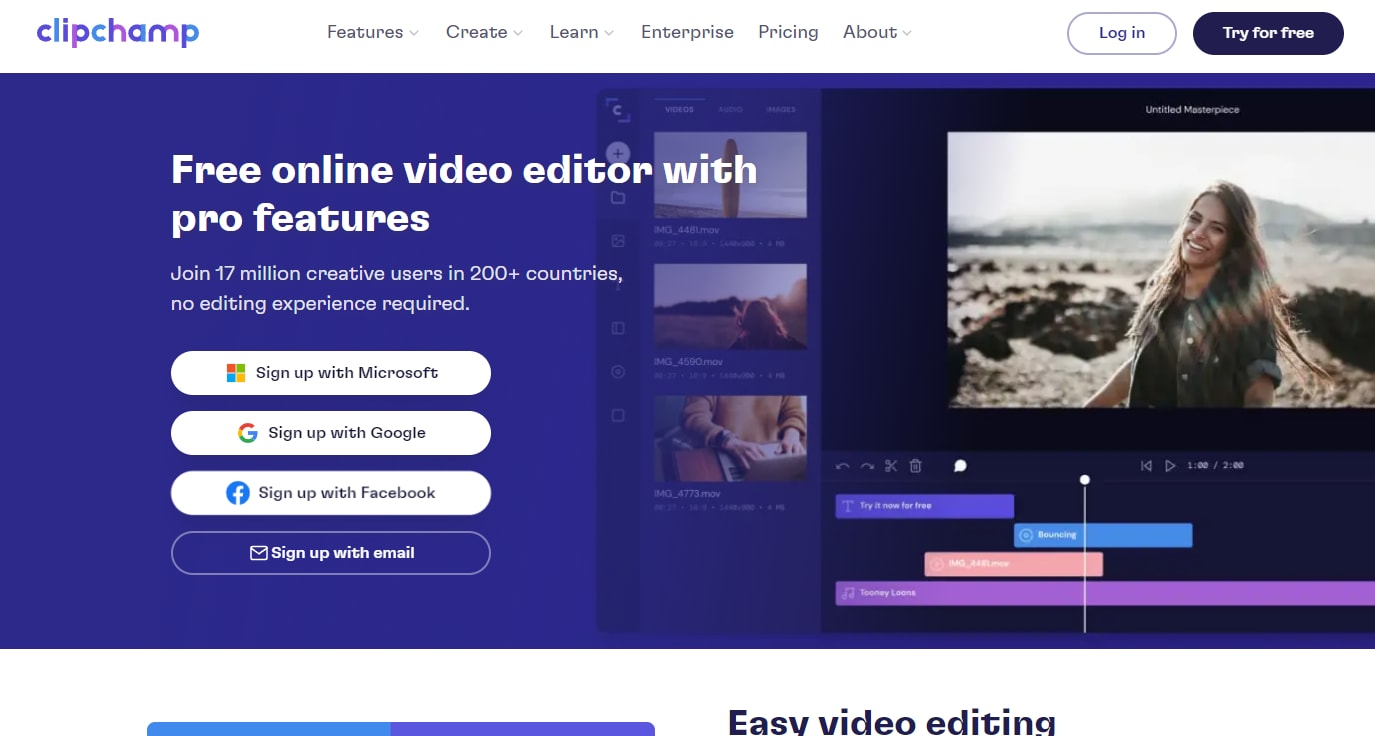1375x736 pixels.
Task: Click the square icon in editor sidebar
Action: coord(618,415)
